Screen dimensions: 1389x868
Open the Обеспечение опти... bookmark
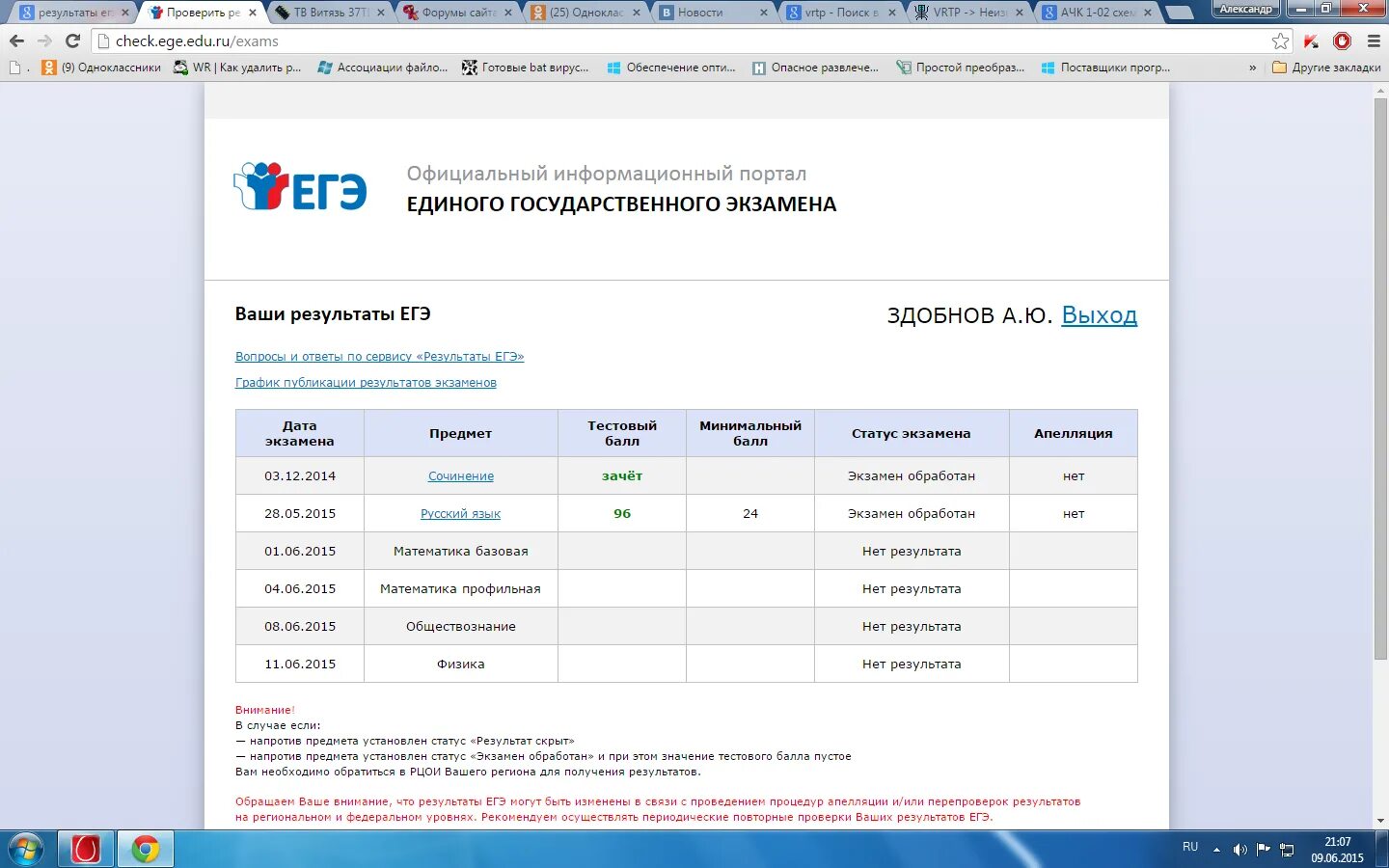click(x=670, y=68)
